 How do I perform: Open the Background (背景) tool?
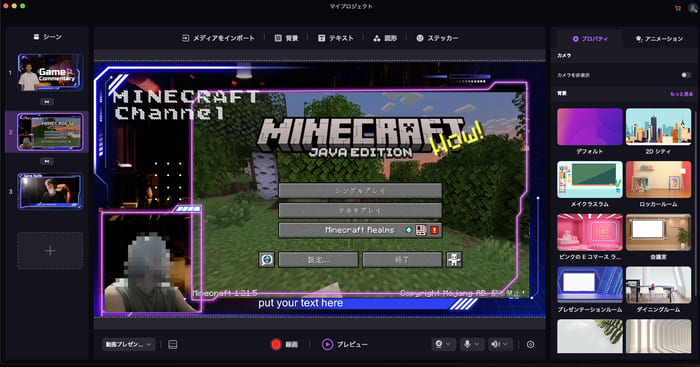286,38
